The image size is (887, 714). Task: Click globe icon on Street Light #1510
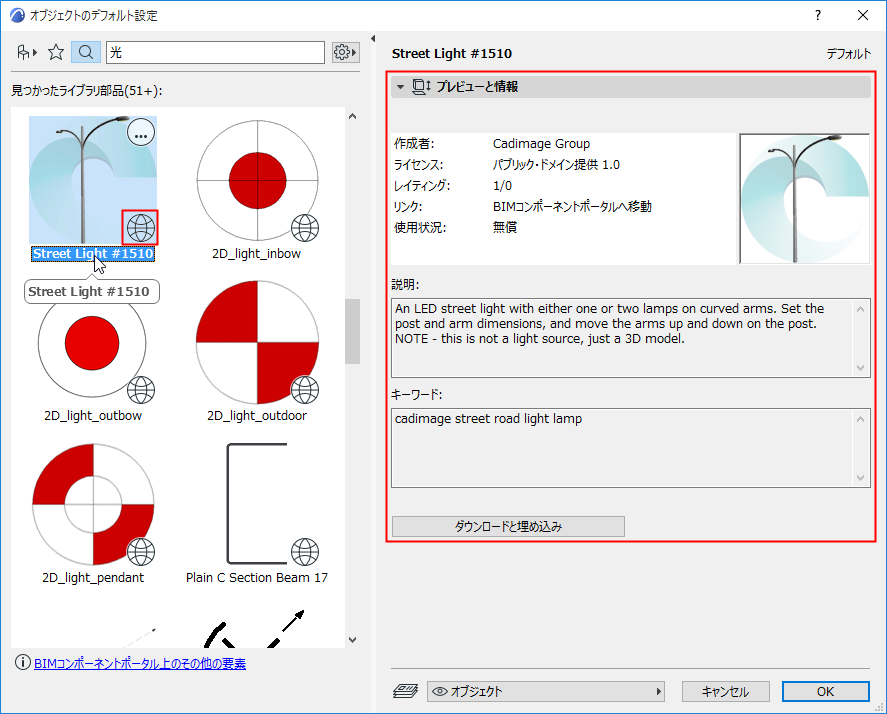tap(140, 227)
